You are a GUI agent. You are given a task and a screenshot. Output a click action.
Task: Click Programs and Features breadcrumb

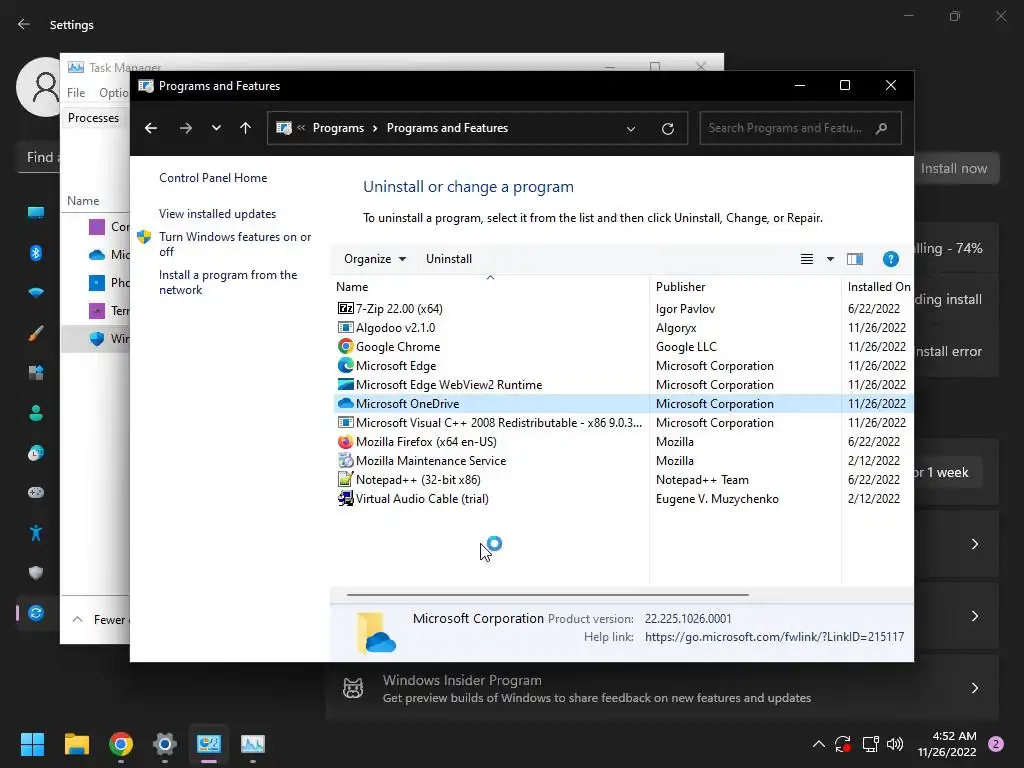447,128
